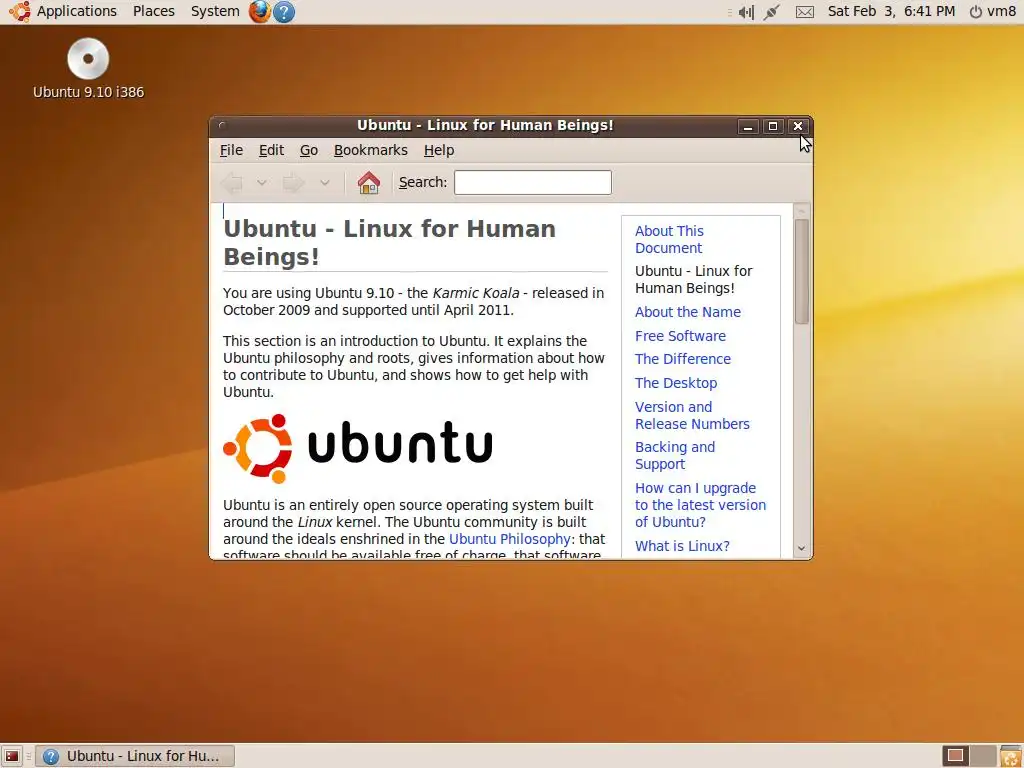This screenshot has width=1024, height=768.
Task: Maximize the Ubuntu help window
Action: click(773, 126)
